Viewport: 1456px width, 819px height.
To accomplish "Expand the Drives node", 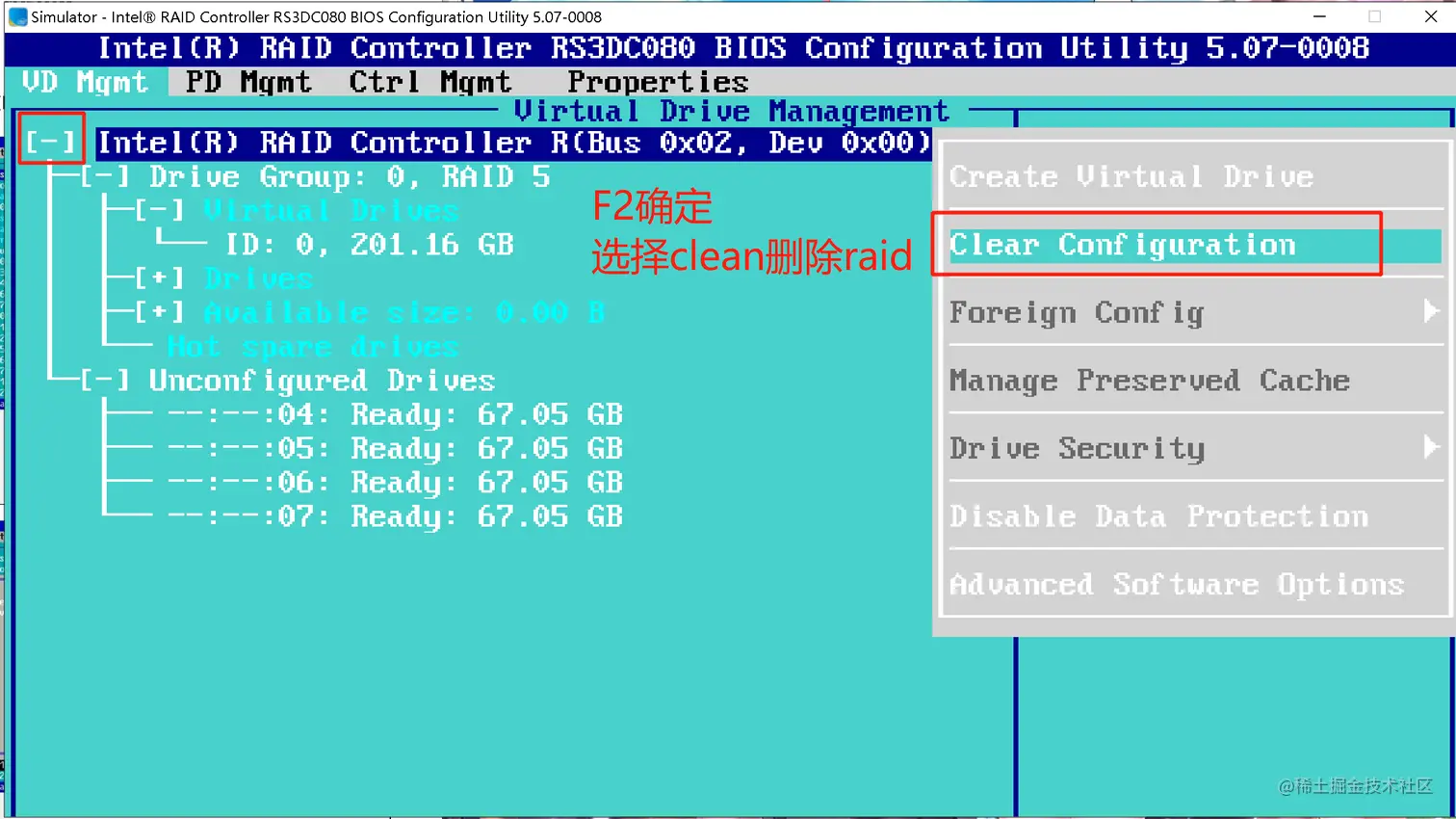I will pos(160,278).
